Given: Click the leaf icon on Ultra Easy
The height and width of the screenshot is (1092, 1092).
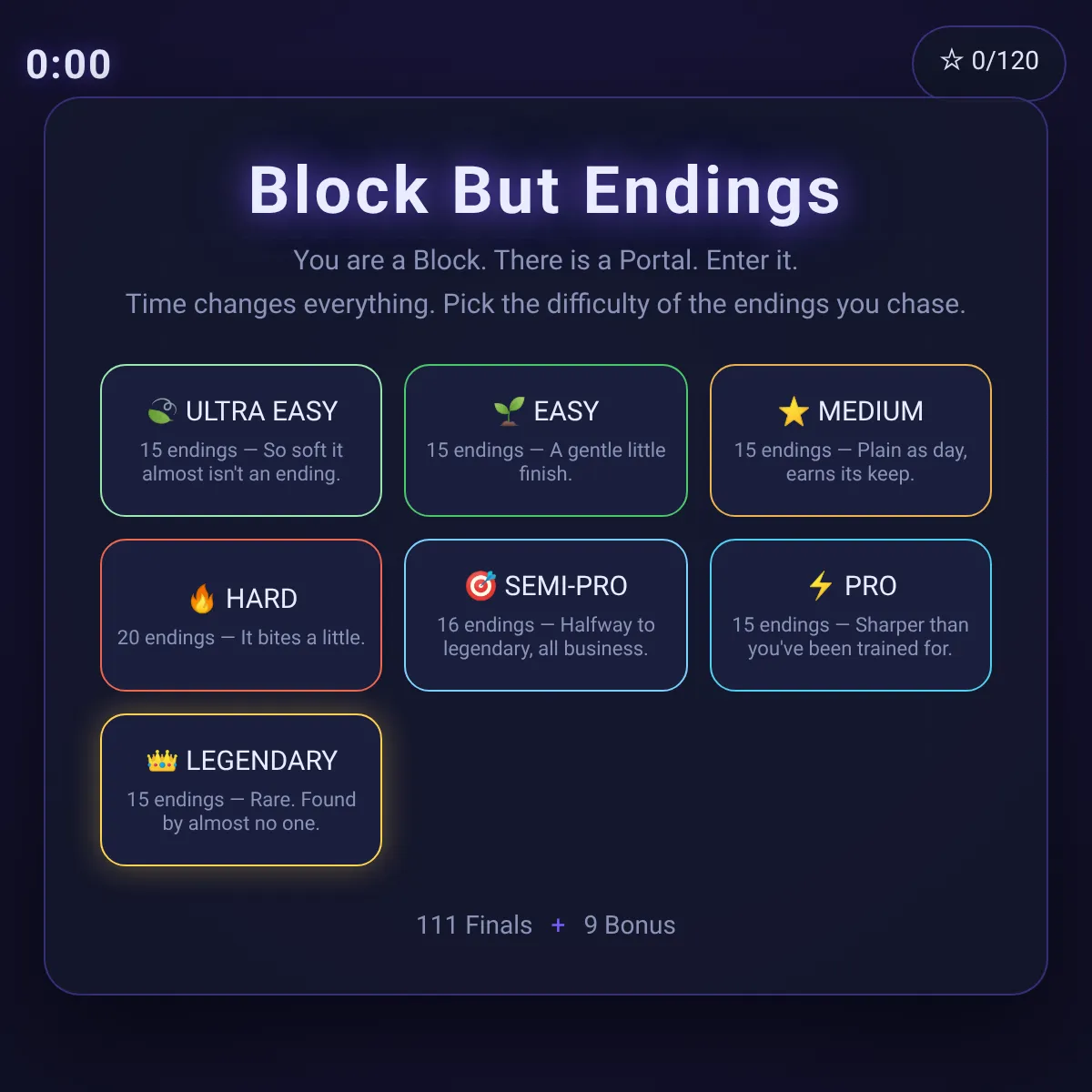Looking at the screenshot, I should click(162, 411).
